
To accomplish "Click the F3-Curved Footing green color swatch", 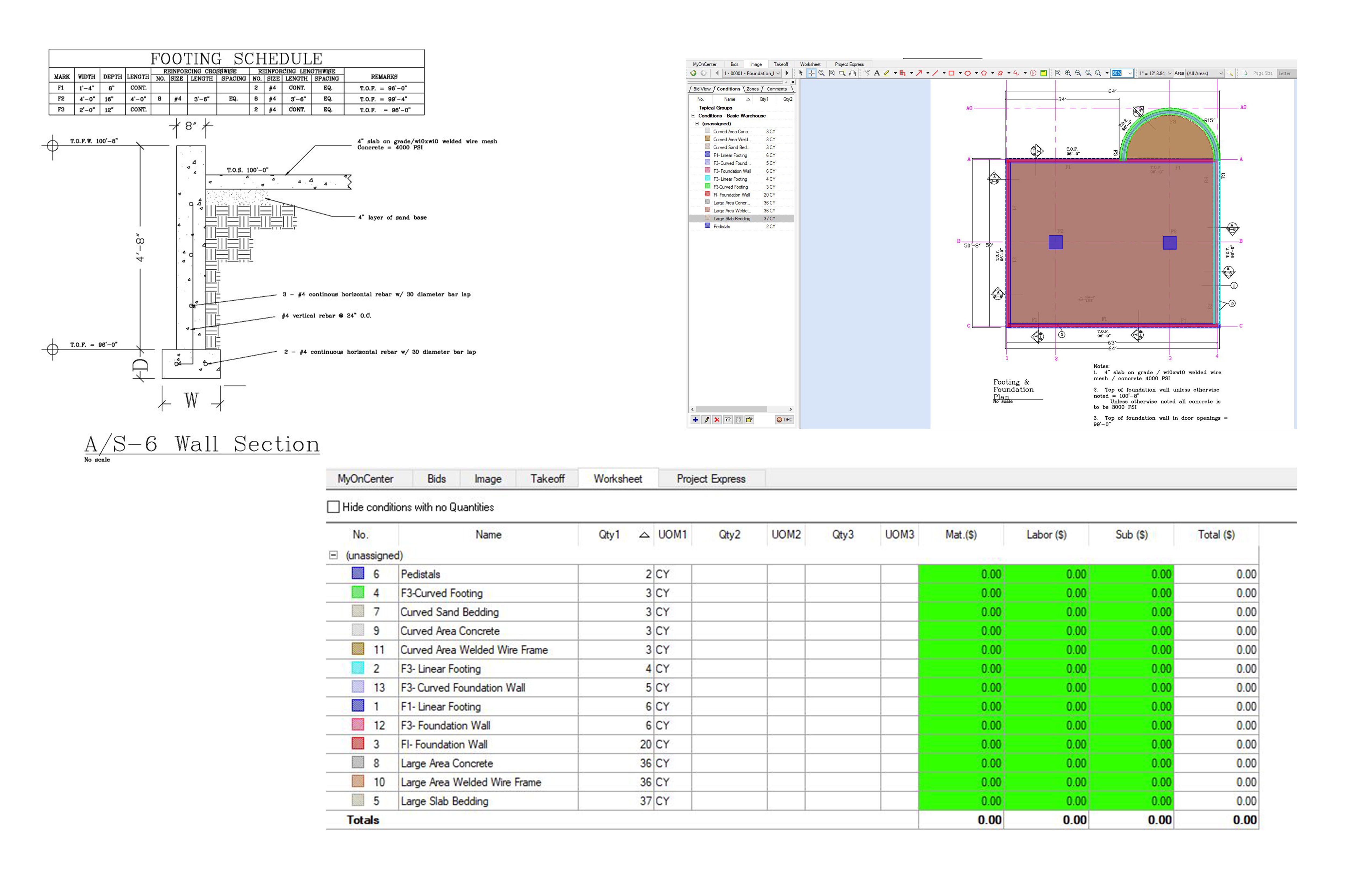I will [x=358, y=593].
